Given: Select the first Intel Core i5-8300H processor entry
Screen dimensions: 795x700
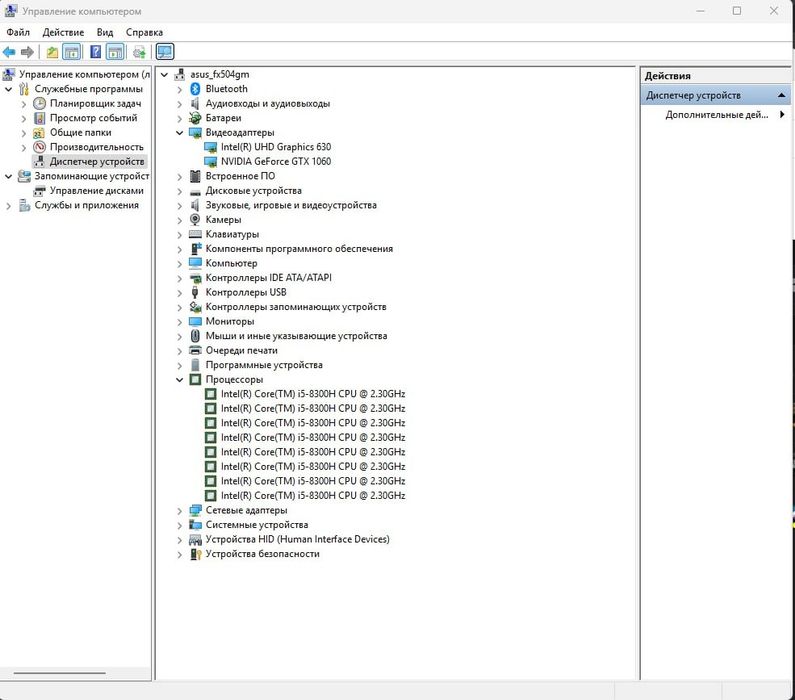Looking at the screenshot, I should point(313,394).
